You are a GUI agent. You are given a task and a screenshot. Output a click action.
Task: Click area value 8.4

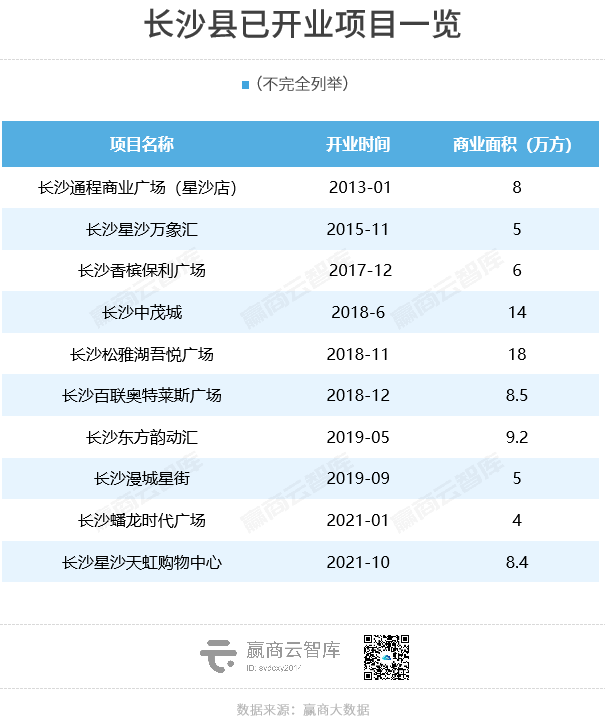click(x=517, y=563)
